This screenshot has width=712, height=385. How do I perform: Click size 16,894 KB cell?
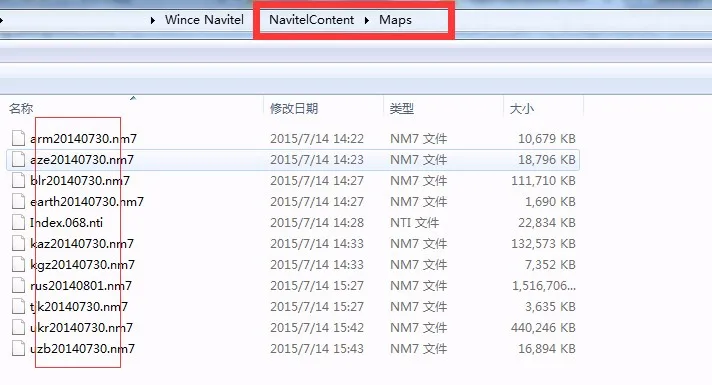click(x=547, y=349)
